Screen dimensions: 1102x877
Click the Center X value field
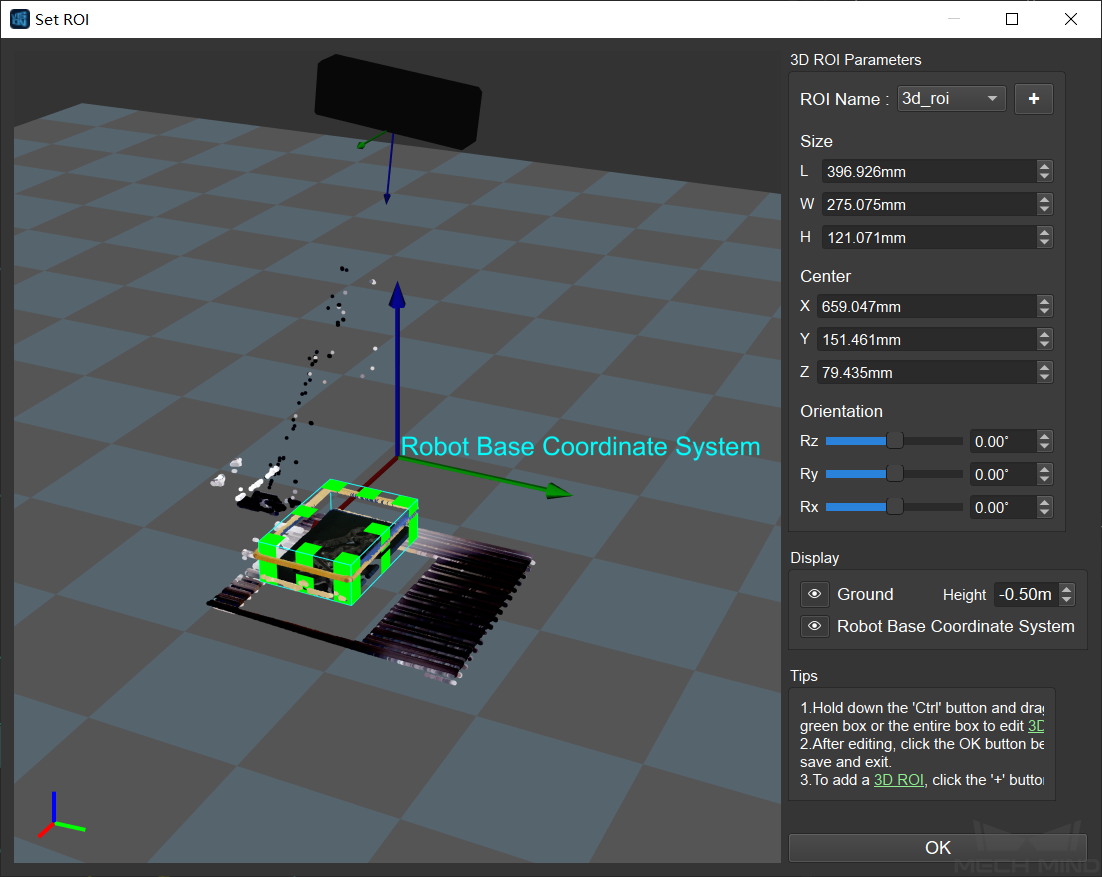tap(925, 307)
